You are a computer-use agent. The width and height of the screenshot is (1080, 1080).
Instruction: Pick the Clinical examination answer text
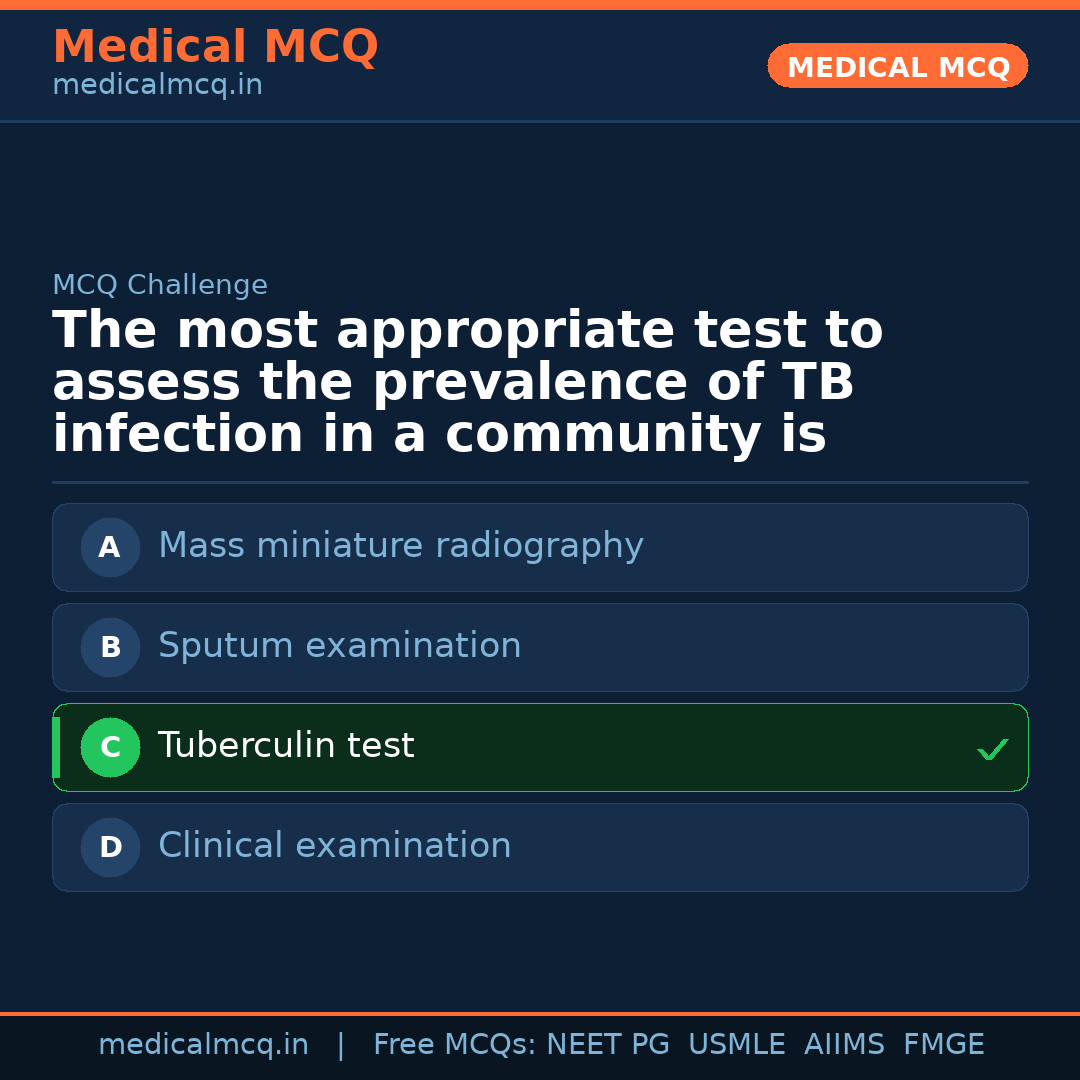pos(334,846)
